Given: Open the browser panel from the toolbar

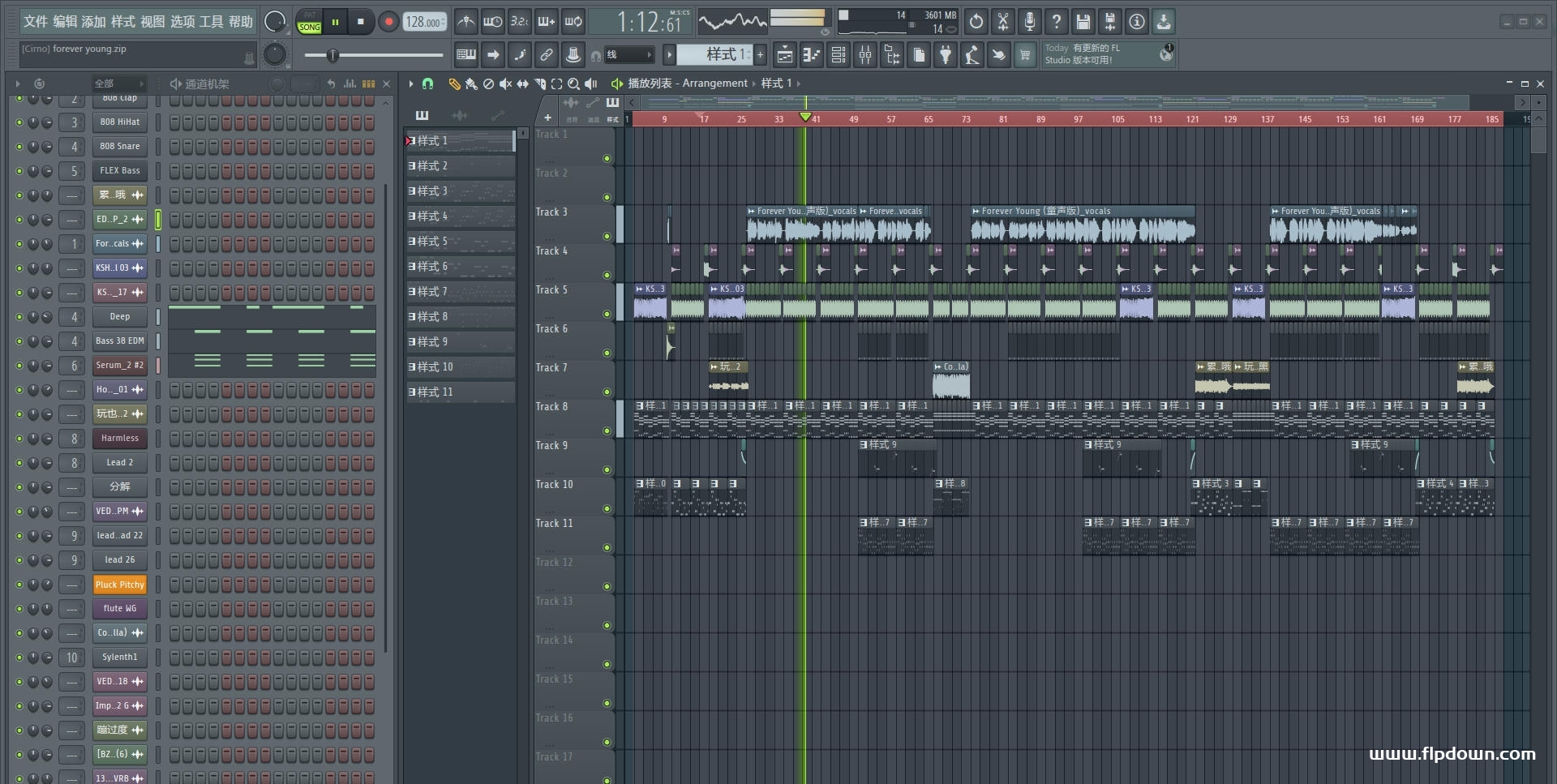Looking at the screenshot, I should click(x=892, y=55).
